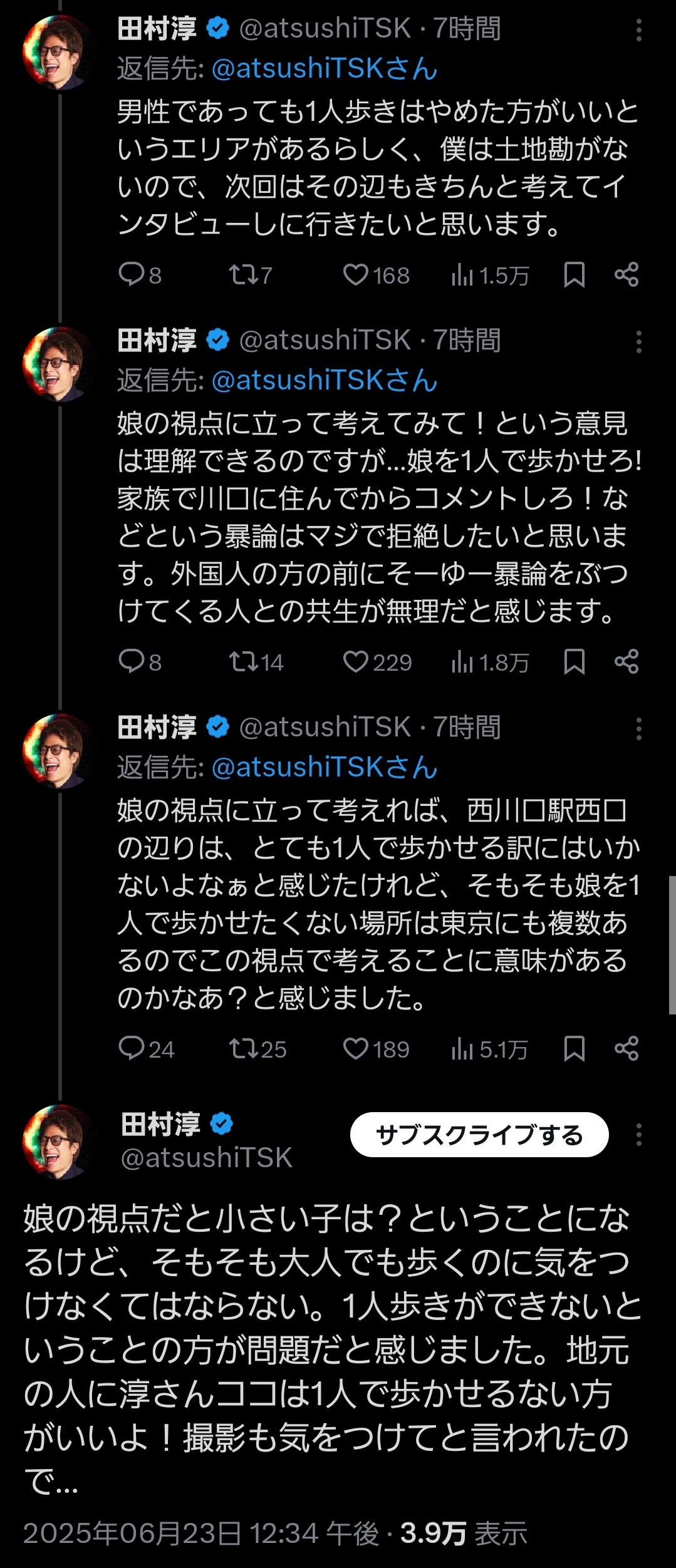Bookmark the tweet with 1.5万 views
The height and width of the screenshot is (1568, 676).
pos(574,275)
